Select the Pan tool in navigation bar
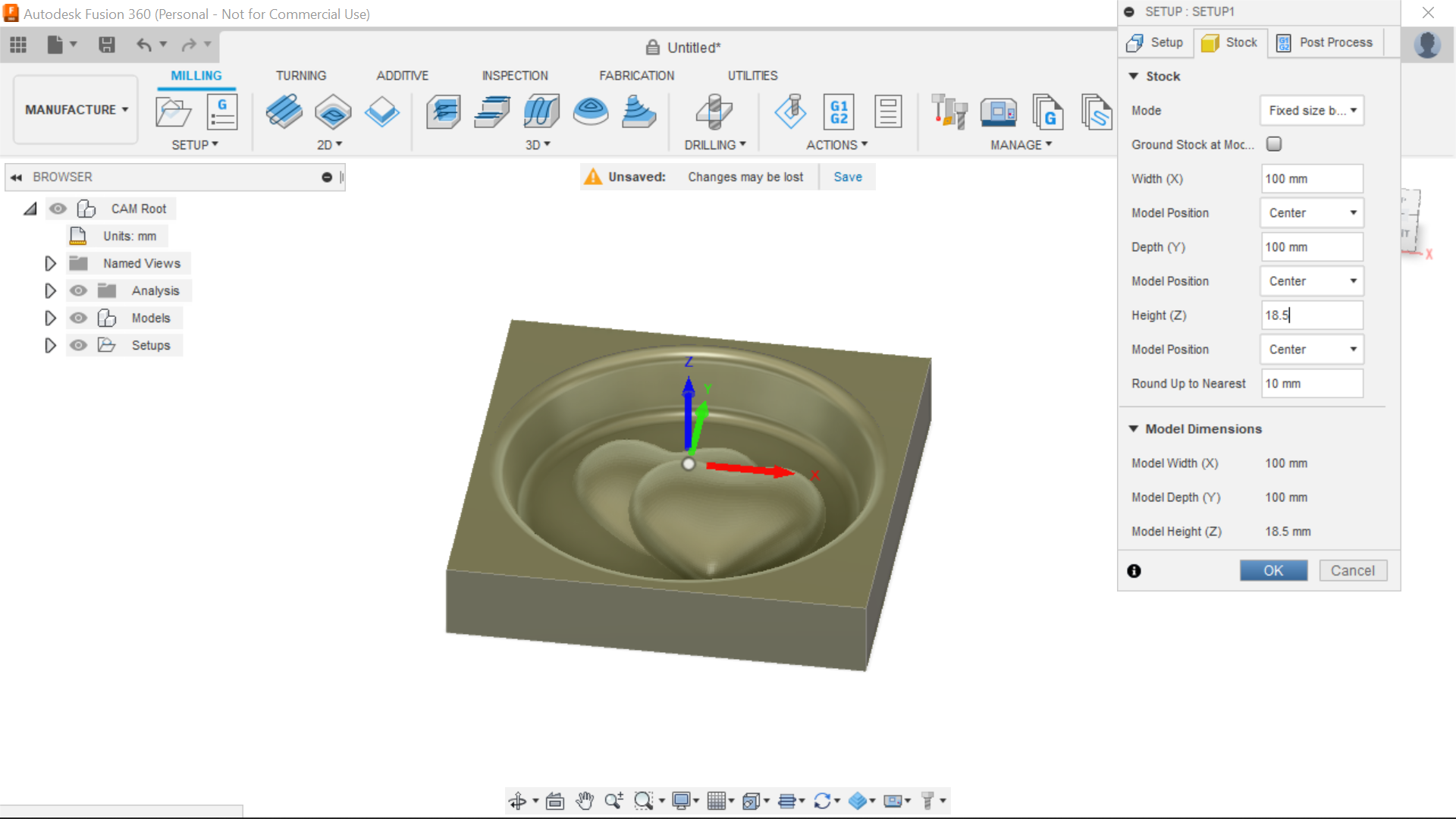This screenshot has height=819, width=1456. point(585,800)
